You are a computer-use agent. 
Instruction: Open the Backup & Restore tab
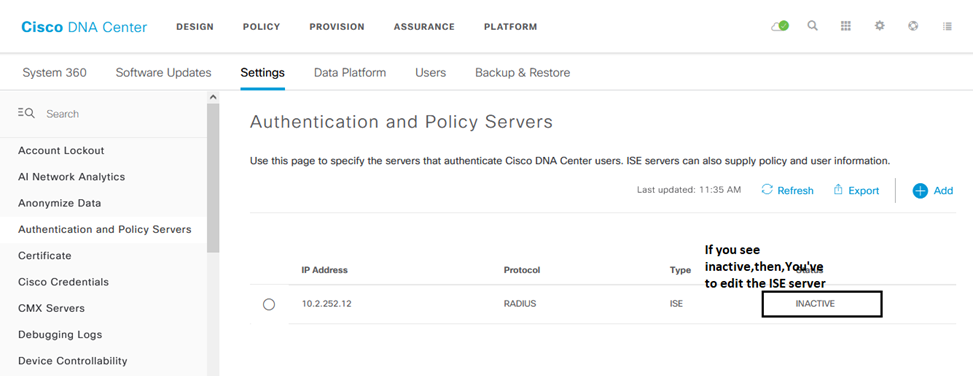522,73
